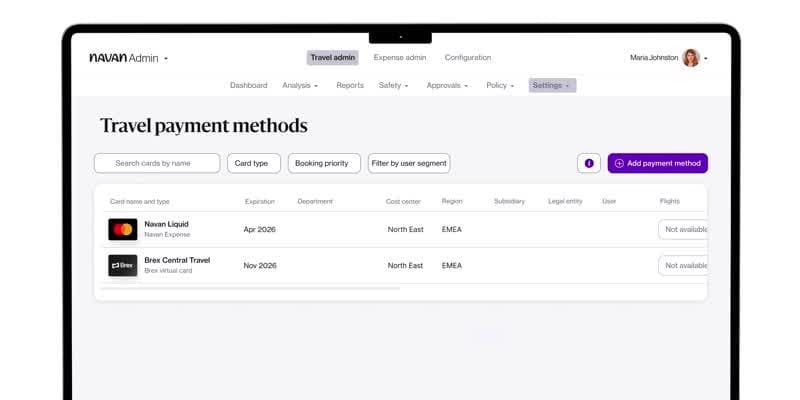
Task: Click the Filter by user segment button
Action: pos(409,163)
